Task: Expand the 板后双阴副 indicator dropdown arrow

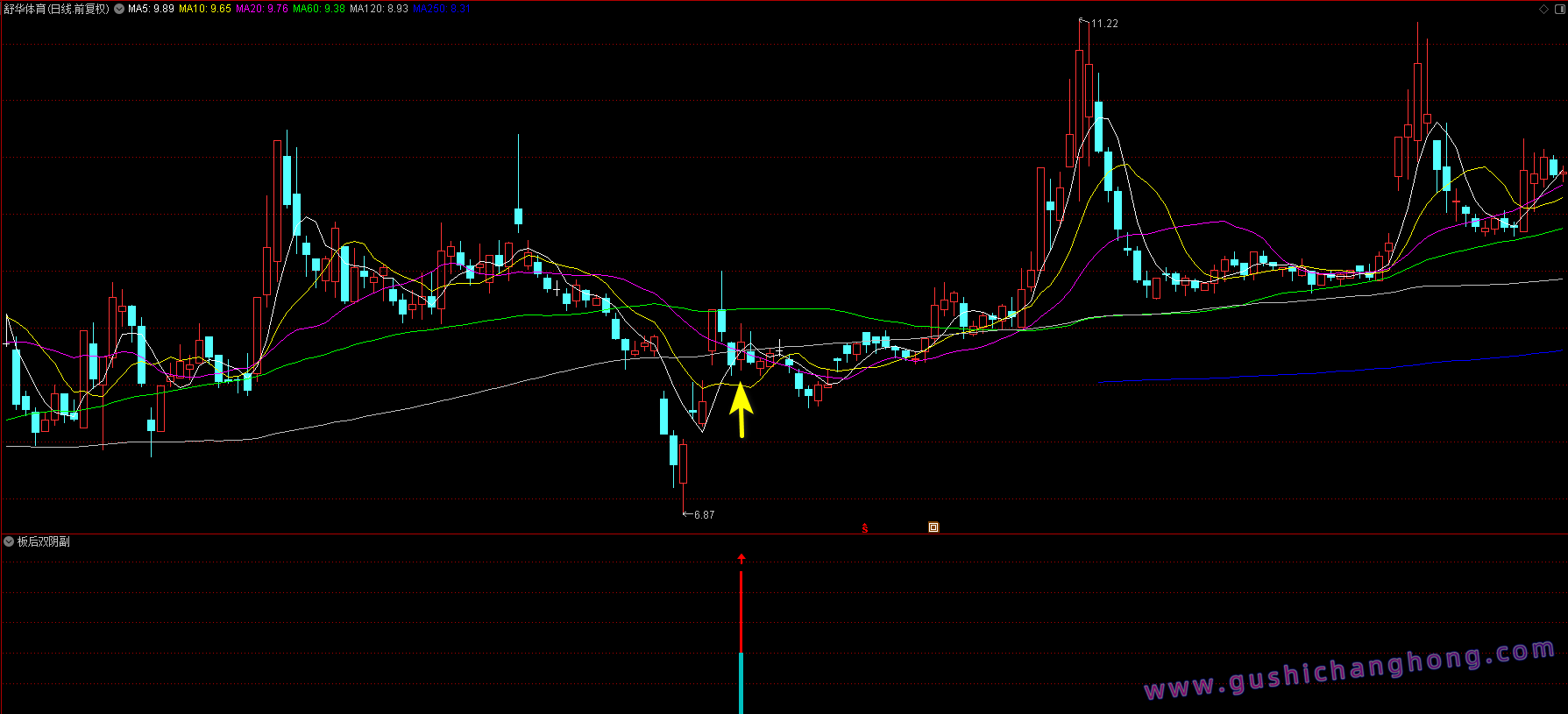Action: click(x=9, y=541)
